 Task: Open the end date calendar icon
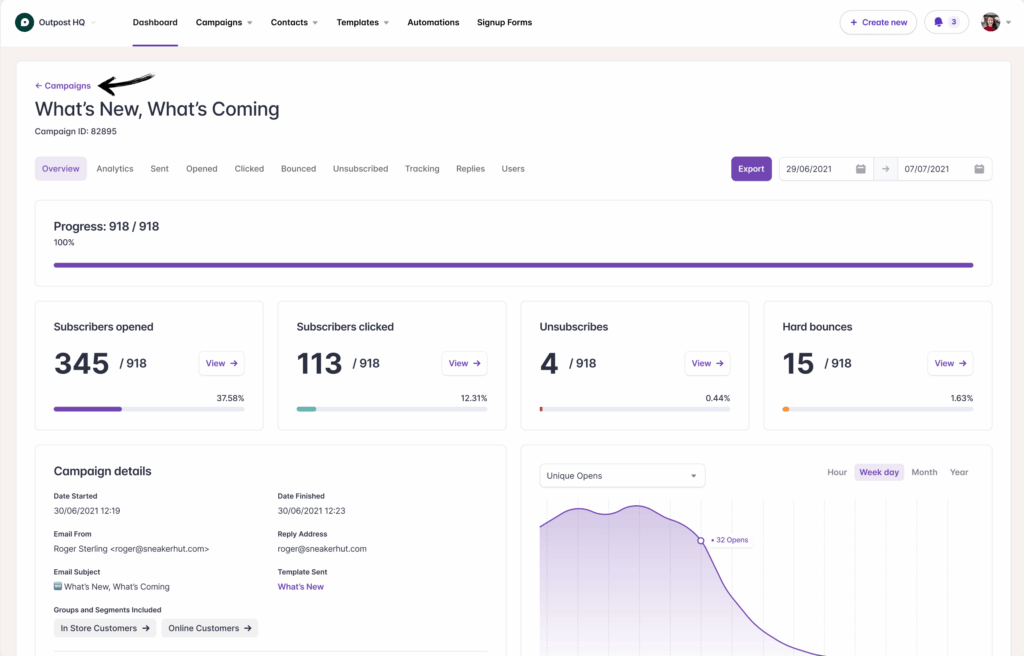[981, 168]
